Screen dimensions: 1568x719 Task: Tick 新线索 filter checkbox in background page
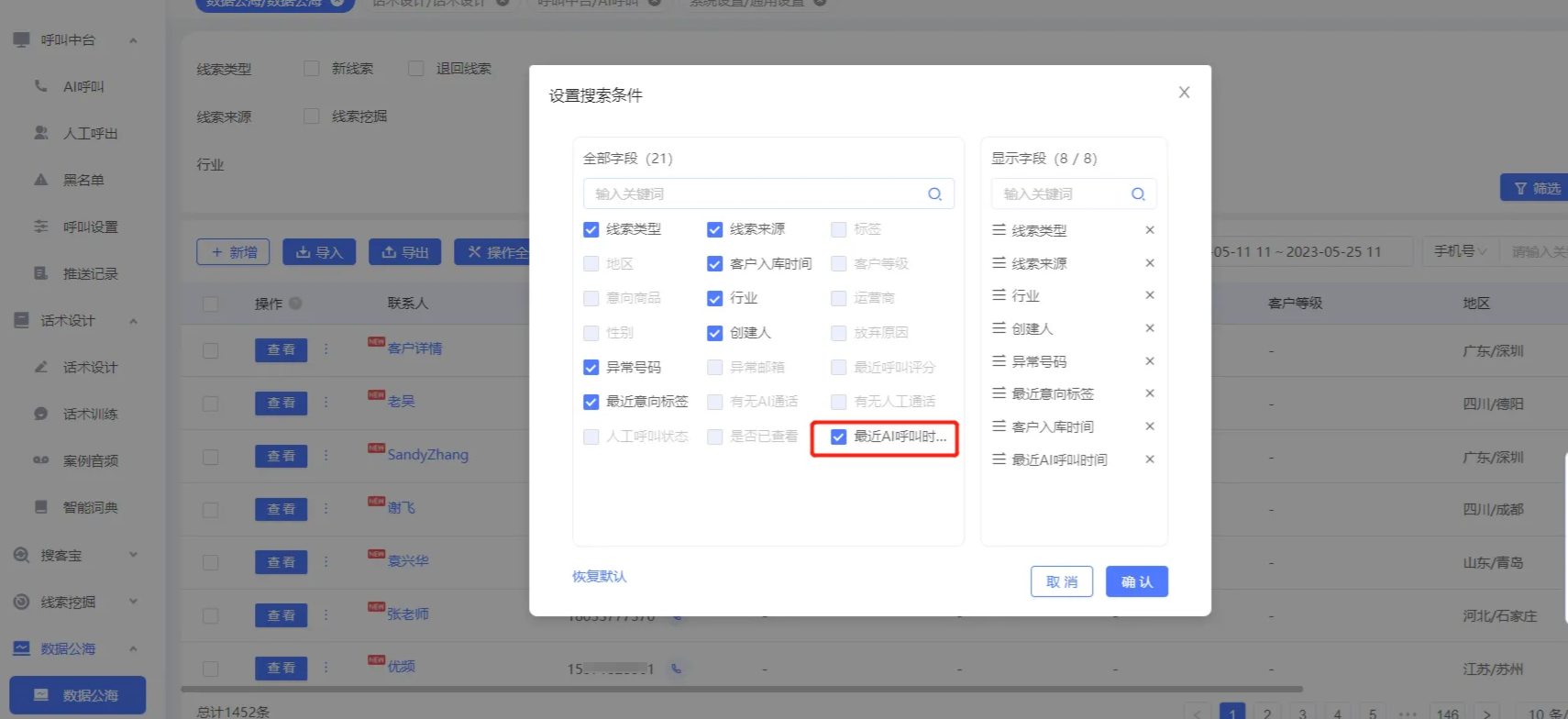point(312,69)
